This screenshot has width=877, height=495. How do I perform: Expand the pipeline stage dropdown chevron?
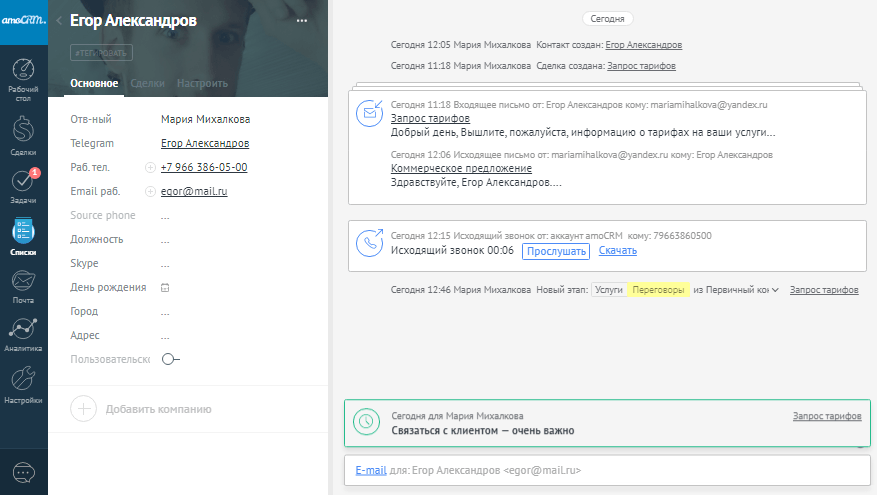[775, 290]
